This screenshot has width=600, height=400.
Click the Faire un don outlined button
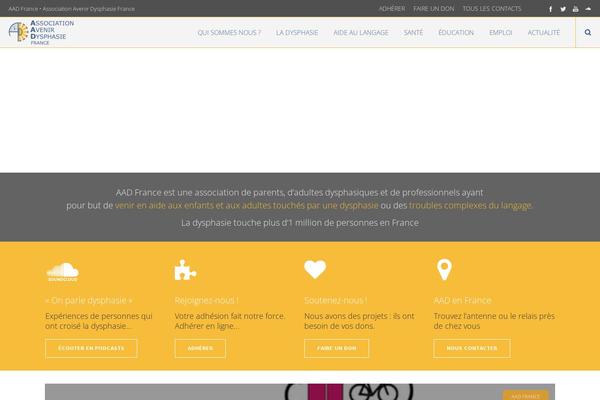pyautogui.click(x=337, y=348)
